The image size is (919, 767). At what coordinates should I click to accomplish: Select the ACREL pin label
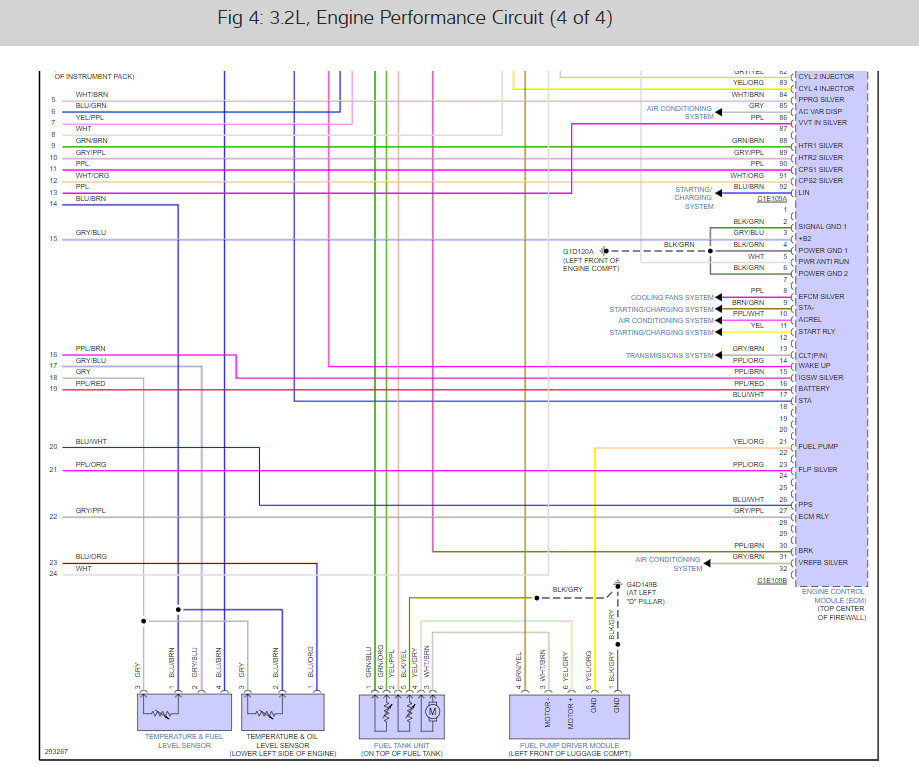[810, 319]
